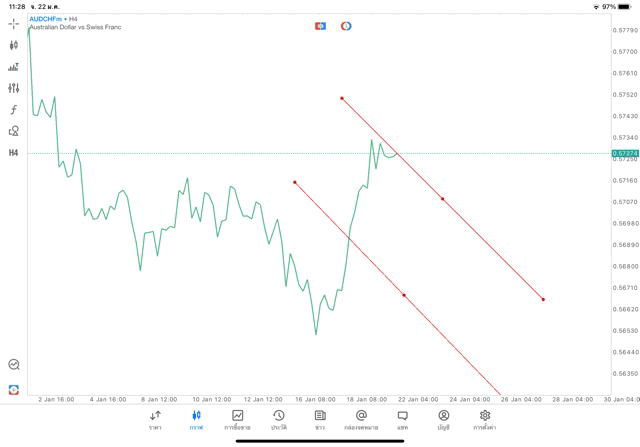Open the ข่าว news tab

click(320, 420)
